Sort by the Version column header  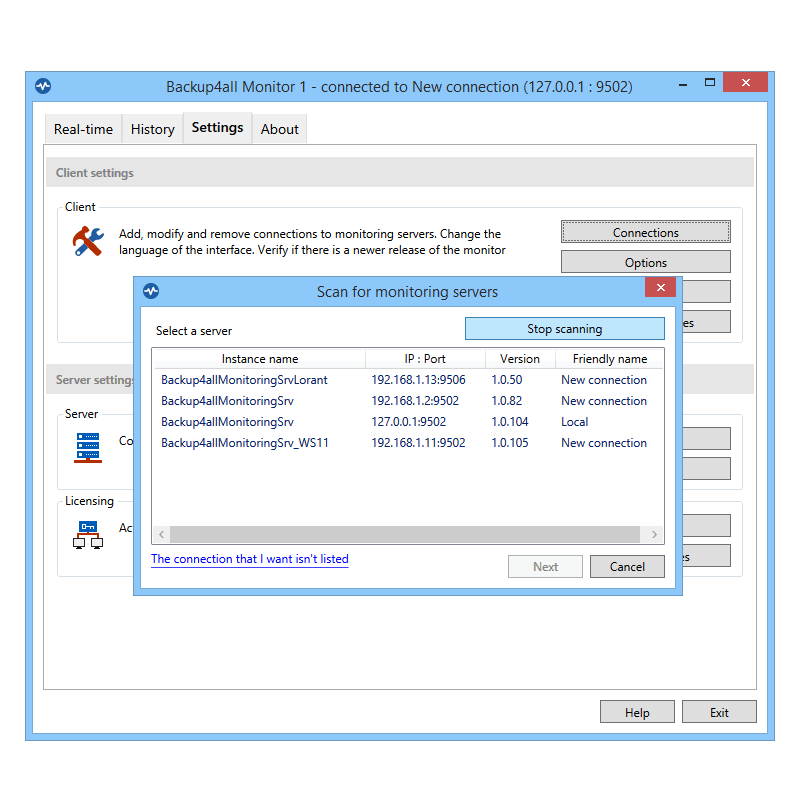519,359
